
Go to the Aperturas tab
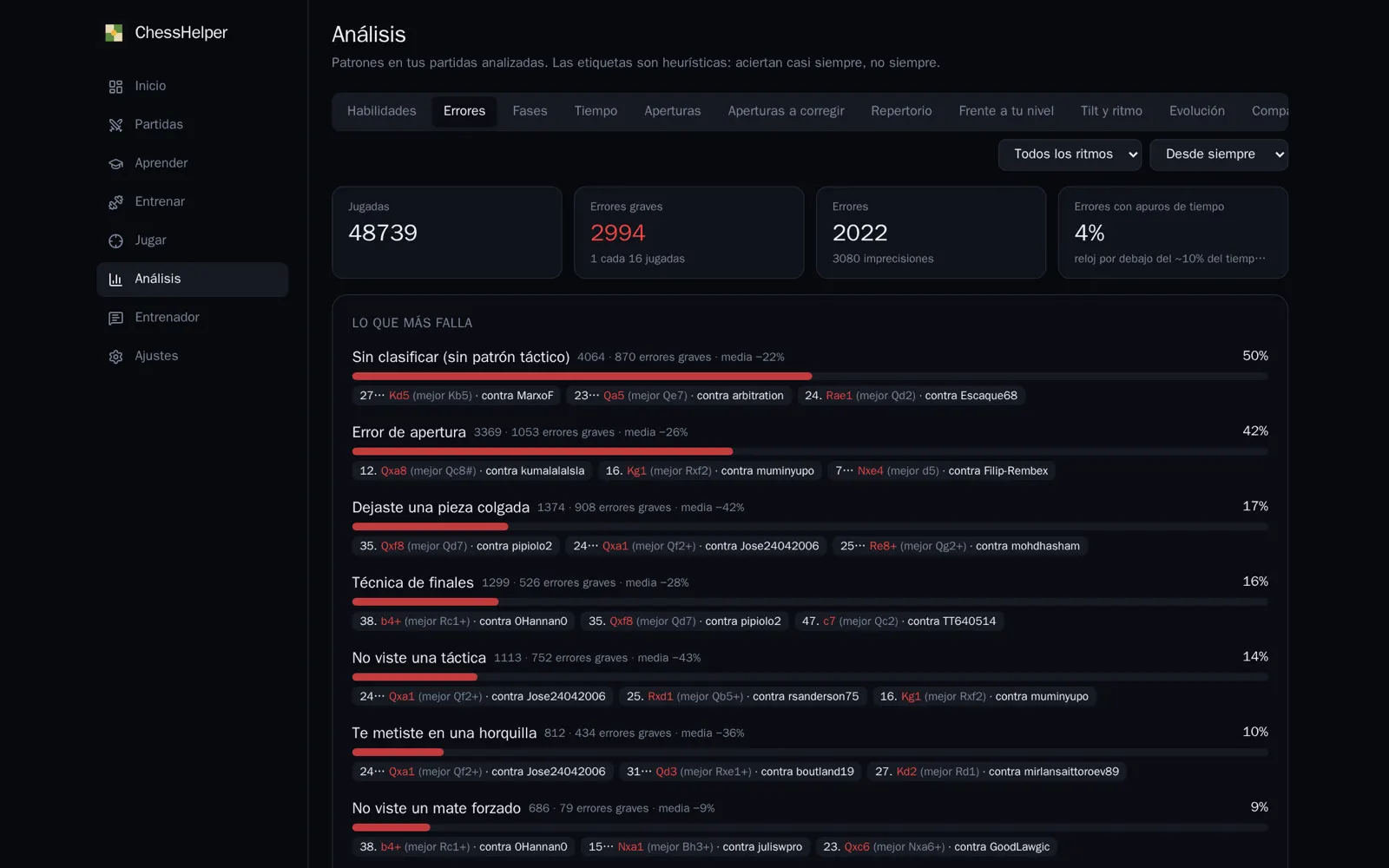coord(673,111)
